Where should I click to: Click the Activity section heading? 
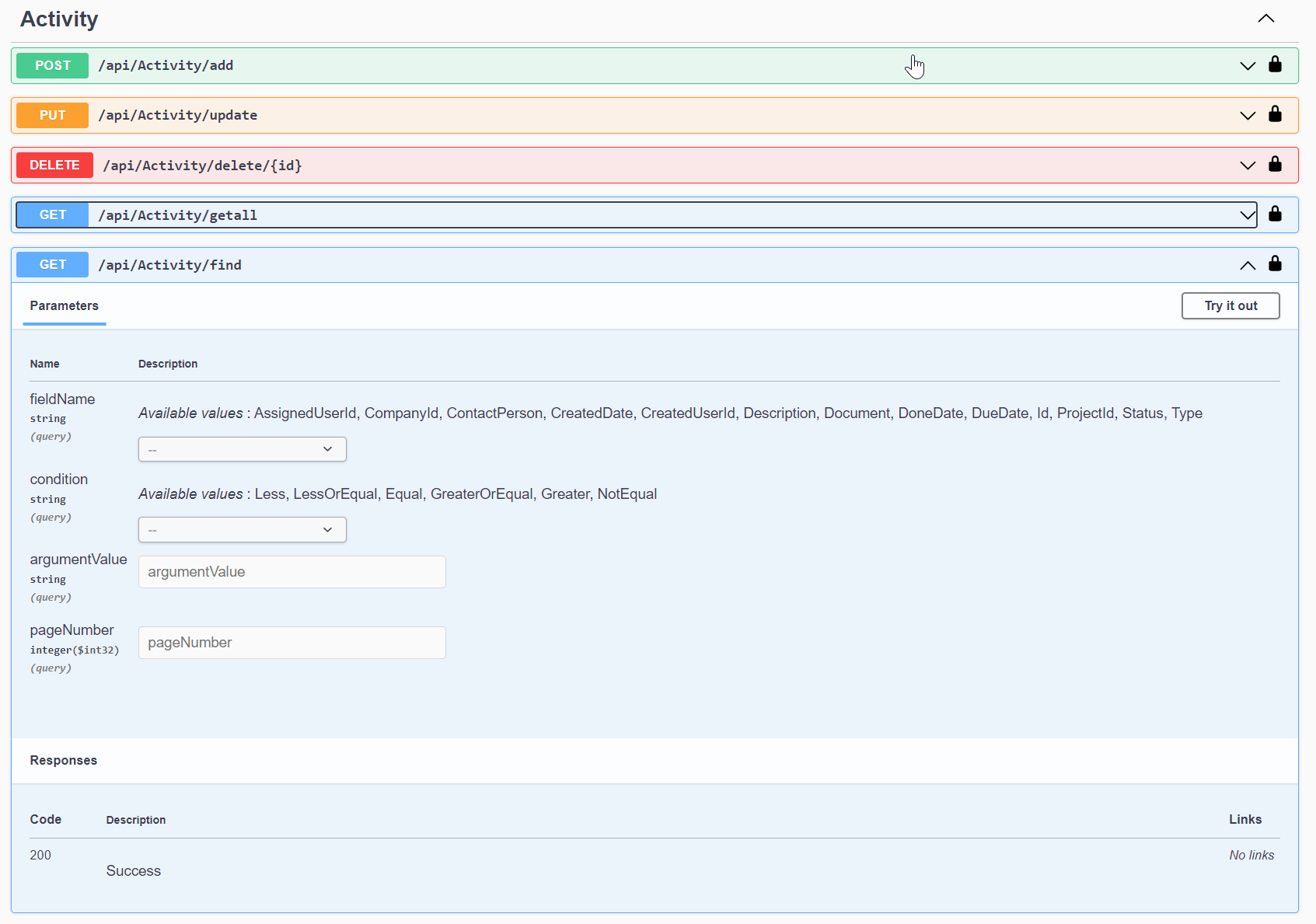point(59,19)
